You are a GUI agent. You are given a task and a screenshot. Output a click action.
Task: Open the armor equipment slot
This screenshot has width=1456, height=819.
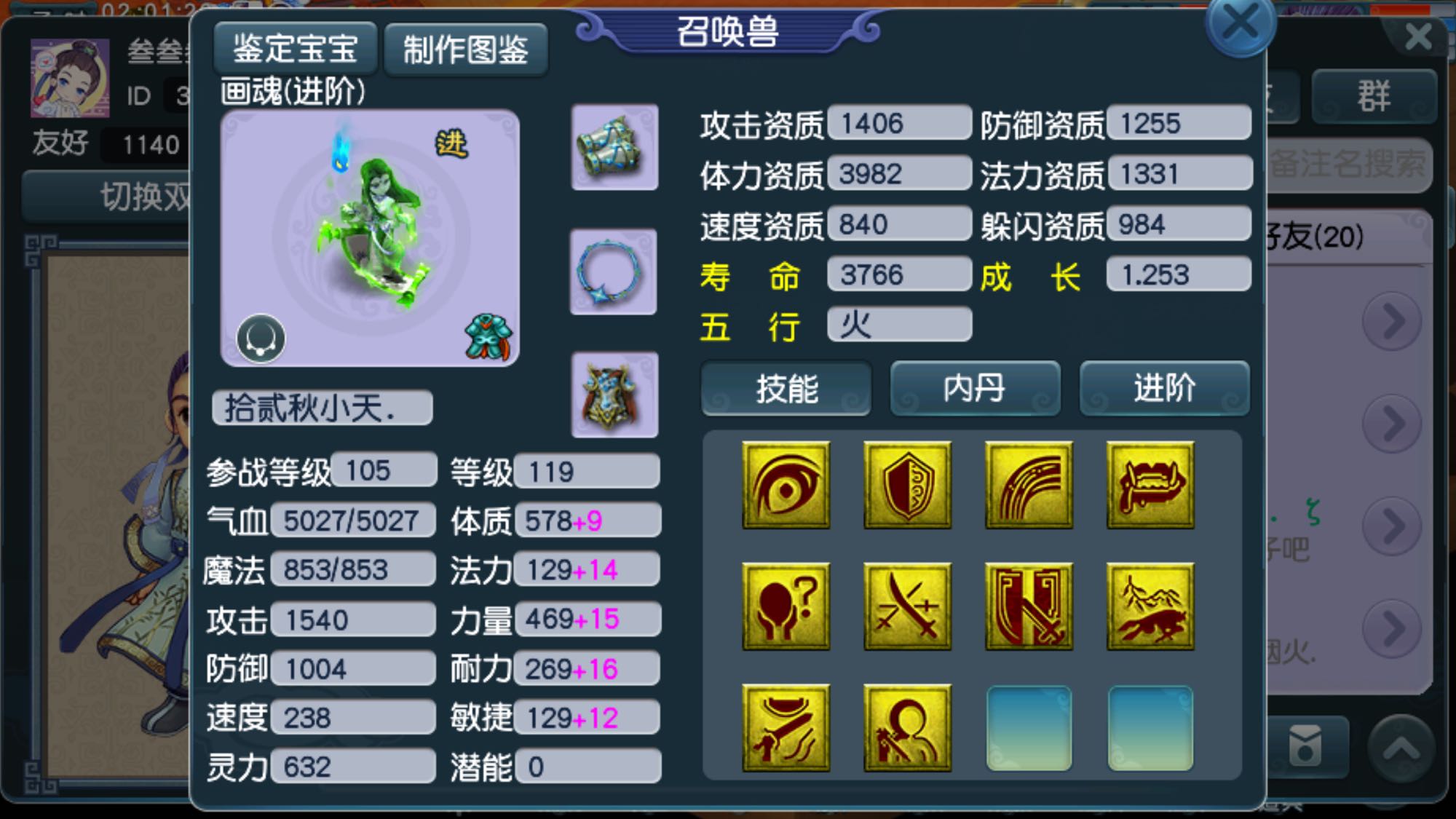pyautogui.click(x=614, y=395)
